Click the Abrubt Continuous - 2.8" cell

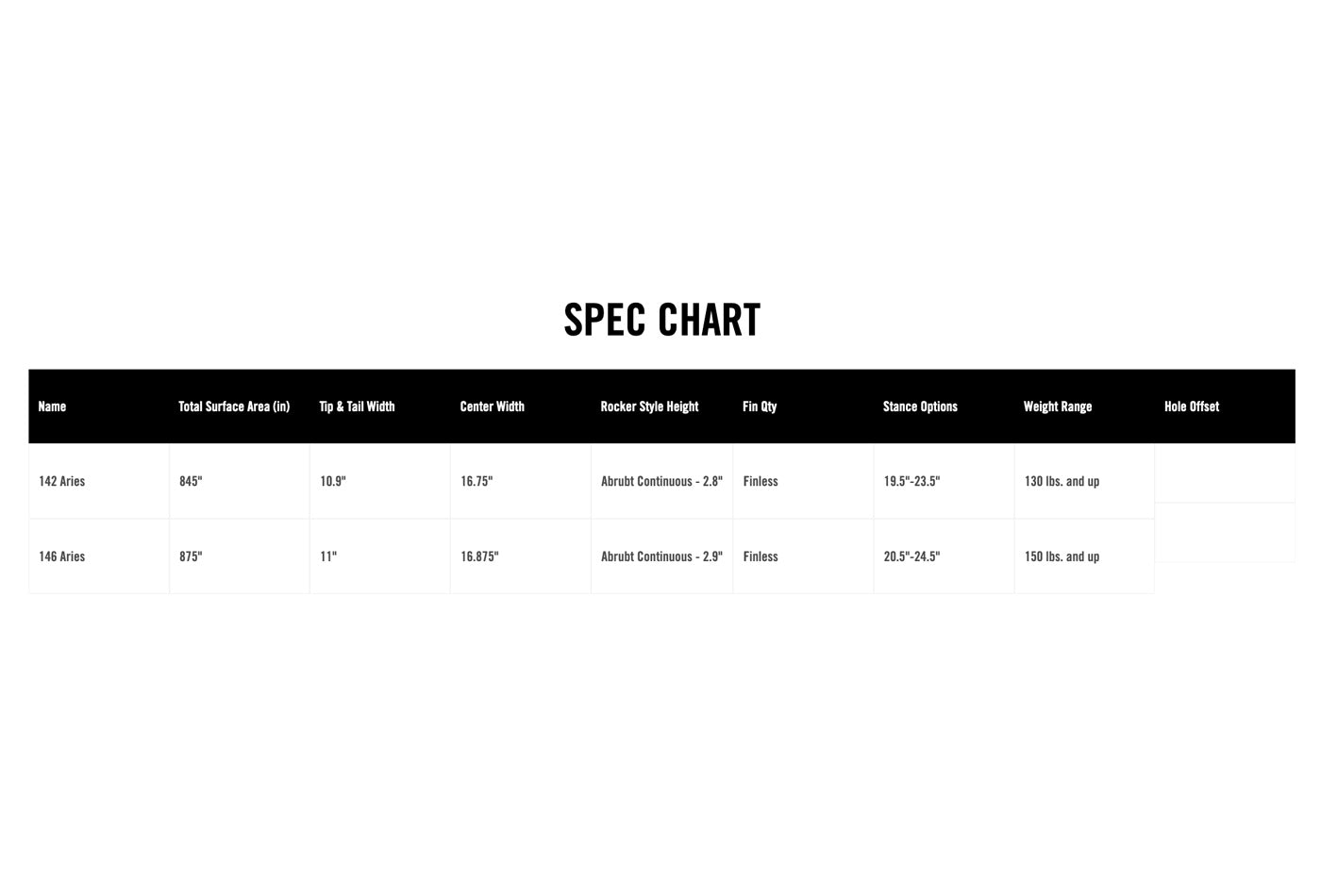pyautogui.click(x=661, y=481)
